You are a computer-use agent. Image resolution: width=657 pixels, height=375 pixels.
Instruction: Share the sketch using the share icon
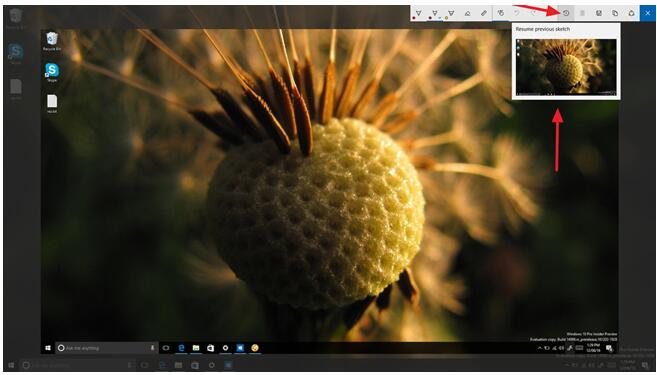(631, 13)
